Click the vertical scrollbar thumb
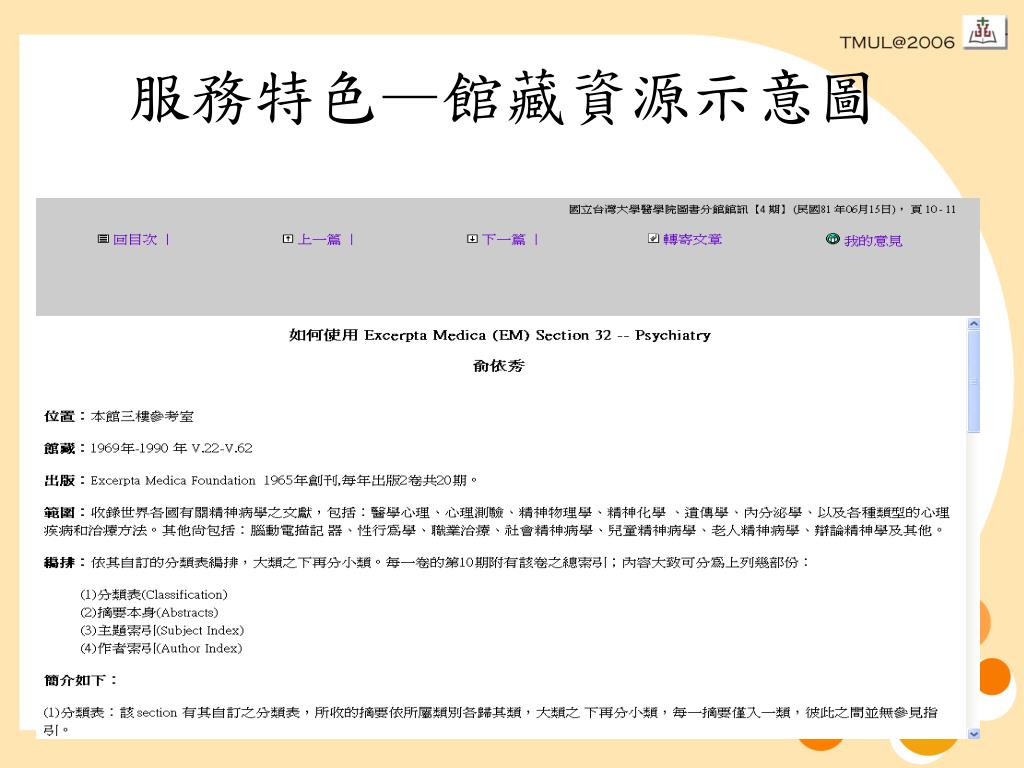Screen dimensions: 1024x768 point(974,381)
